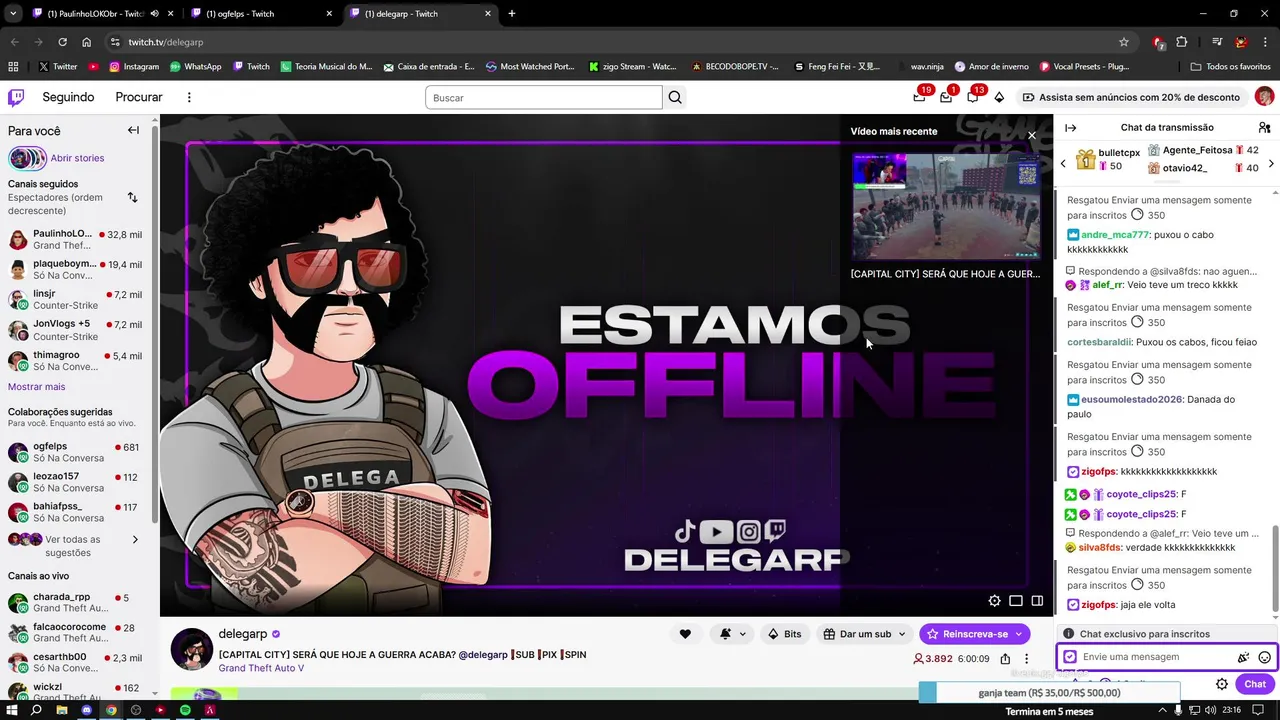Mute the PaulinhoLOKObr tab audio

154,14
